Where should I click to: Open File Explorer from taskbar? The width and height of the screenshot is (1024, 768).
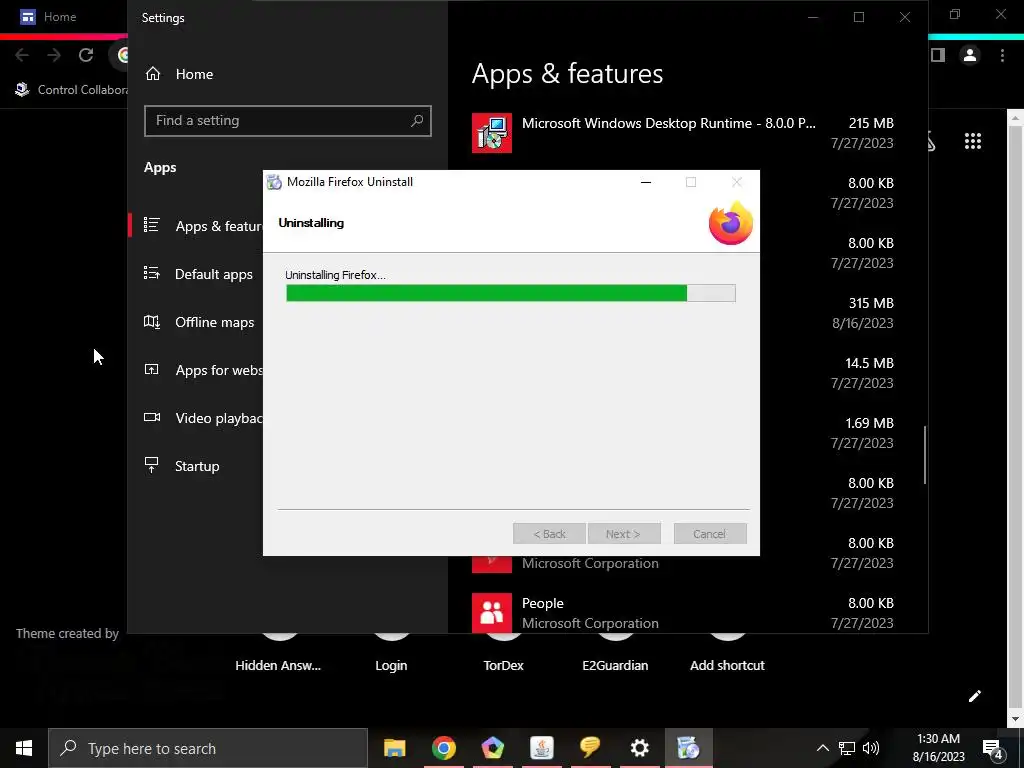pyautogui.click(x=394, y=748)
